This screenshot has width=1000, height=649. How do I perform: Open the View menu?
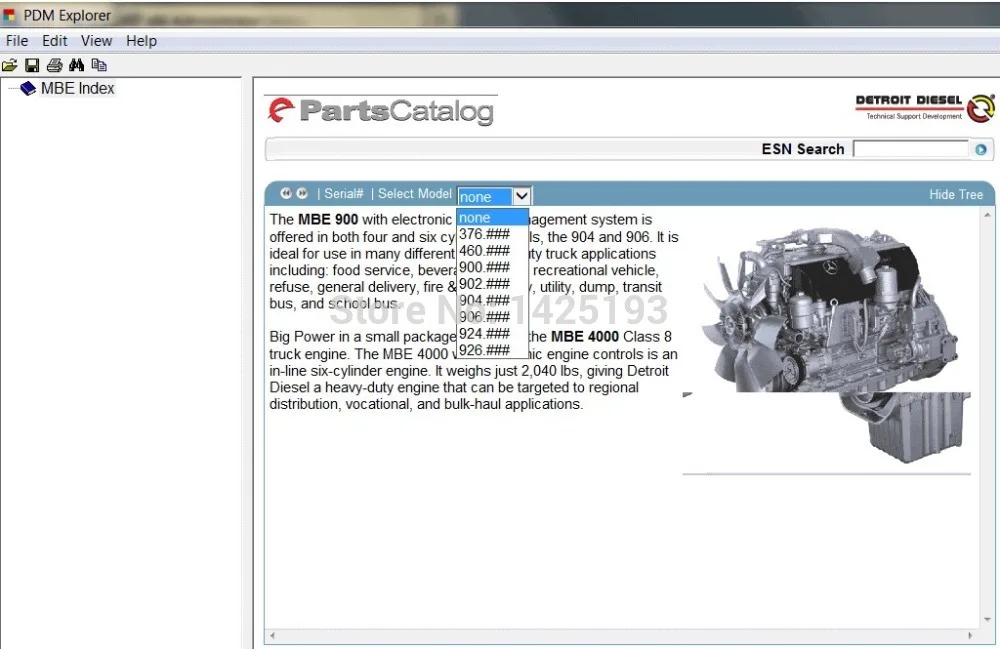tap(96, 41)
